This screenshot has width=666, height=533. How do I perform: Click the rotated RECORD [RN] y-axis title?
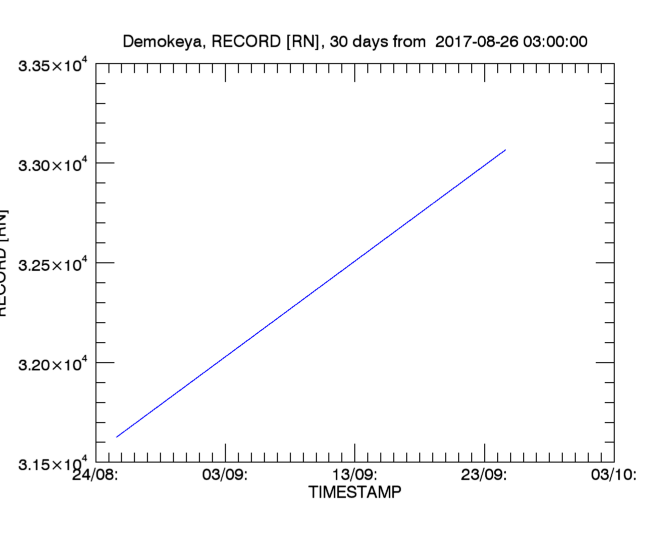click(x=4, y=264)
